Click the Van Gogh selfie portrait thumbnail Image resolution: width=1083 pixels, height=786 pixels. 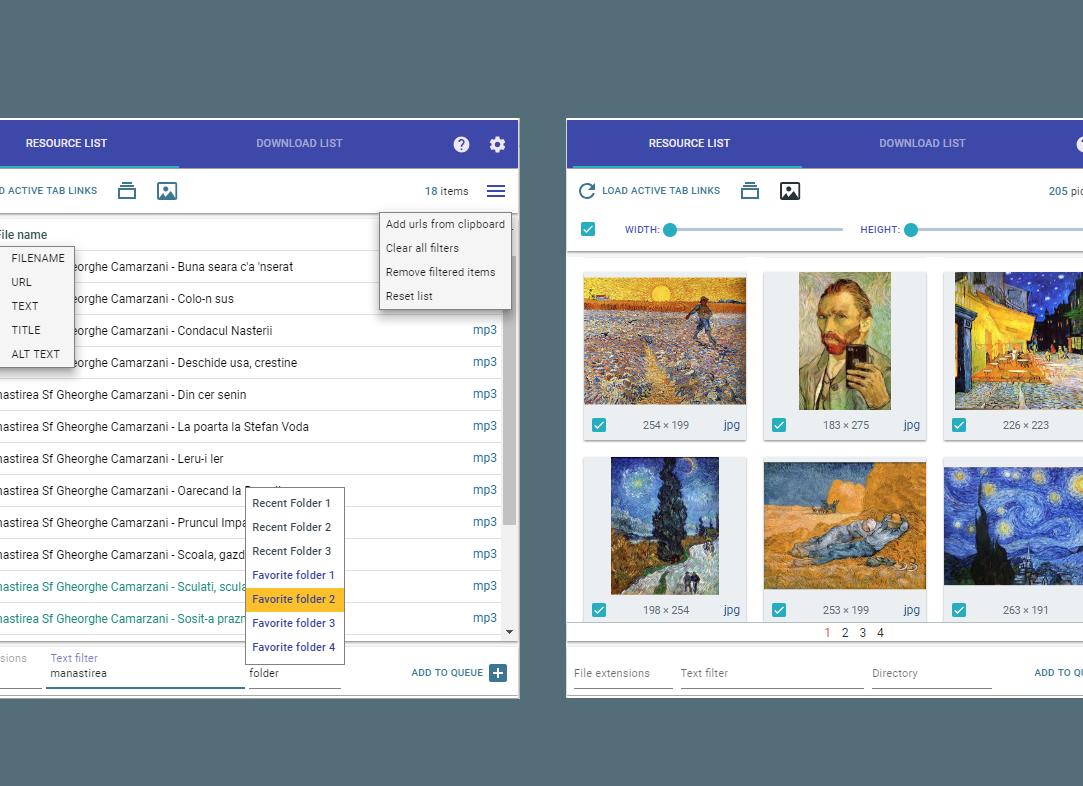pos(845,341)
